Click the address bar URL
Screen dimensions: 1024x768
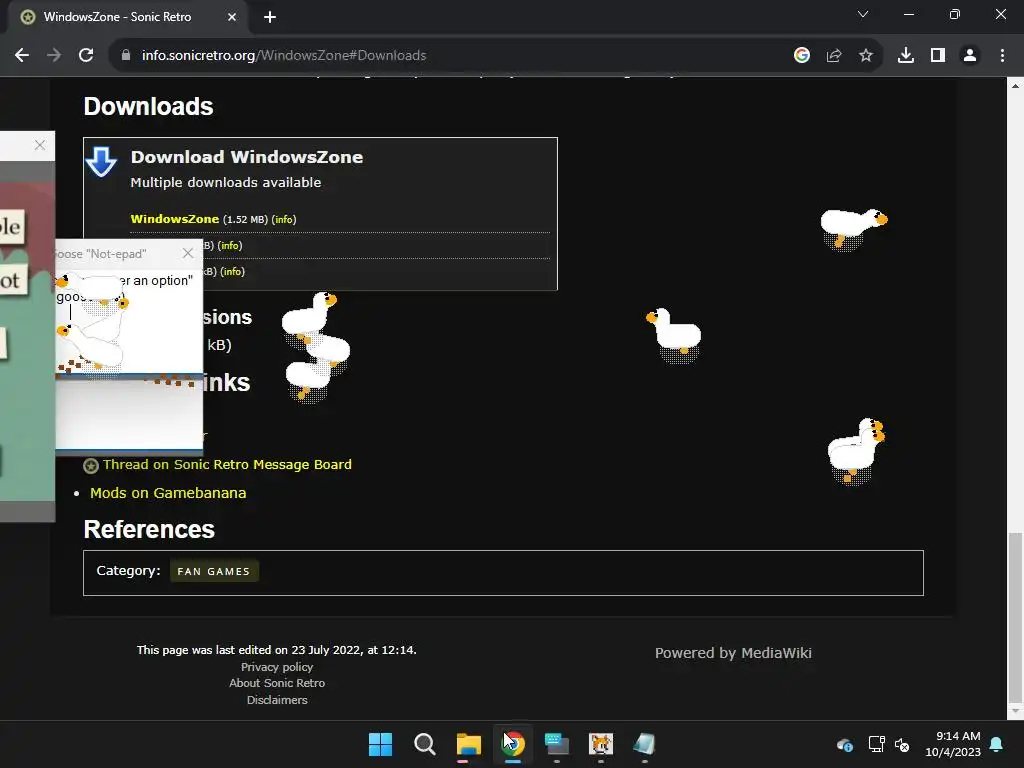tap(284, 56)
